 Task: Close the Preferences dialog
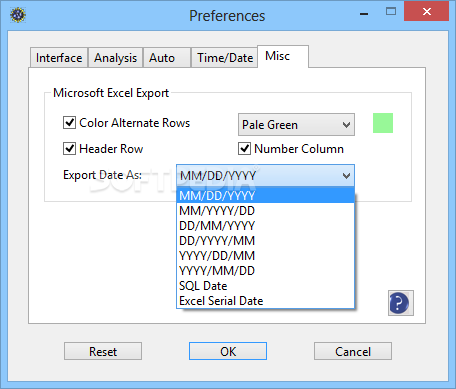coord(426,12)
